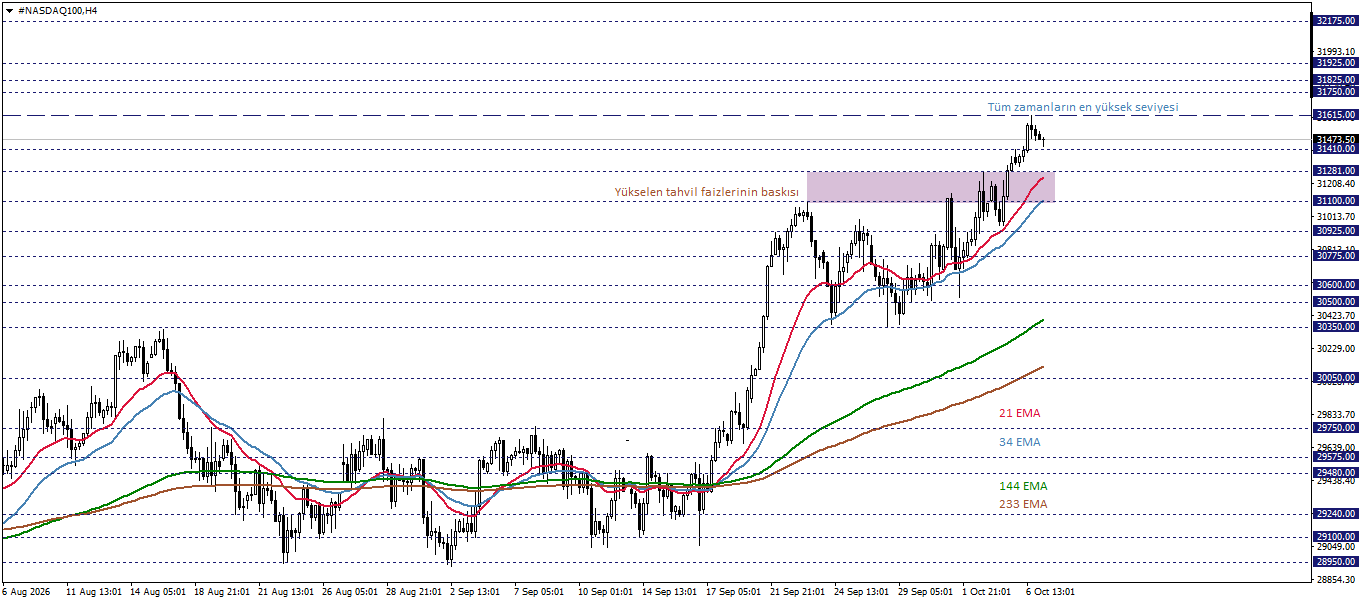This screenshot has height=603, width=1362.
Task: Click the '10 Sep 01:01' time axis label
Action: point(607,592)
